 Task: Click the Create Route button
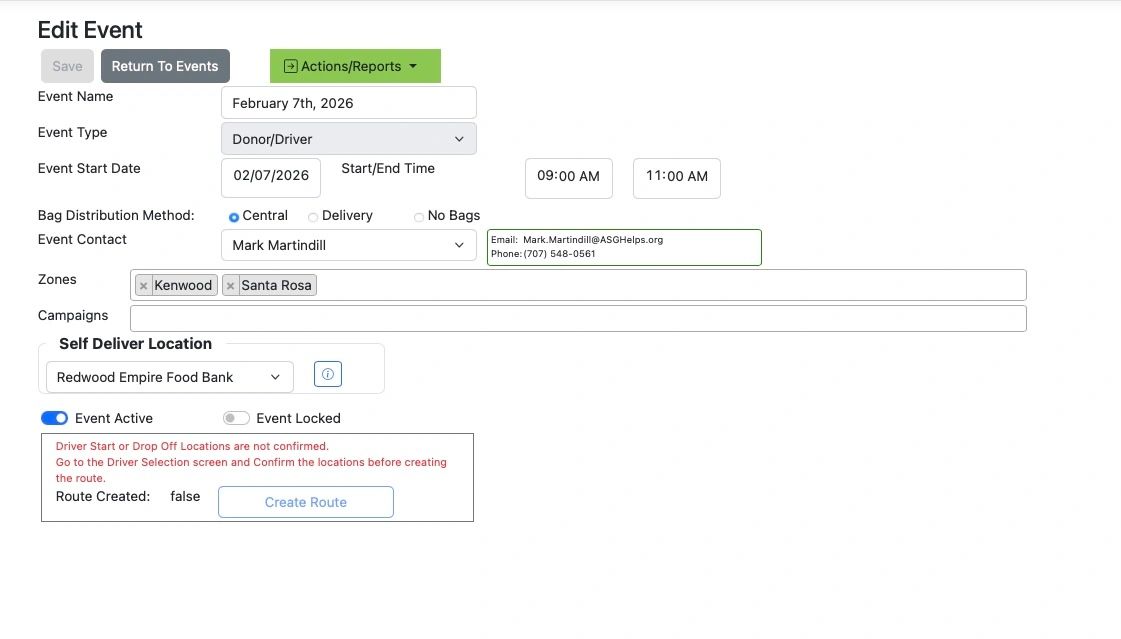pos(305,502)
